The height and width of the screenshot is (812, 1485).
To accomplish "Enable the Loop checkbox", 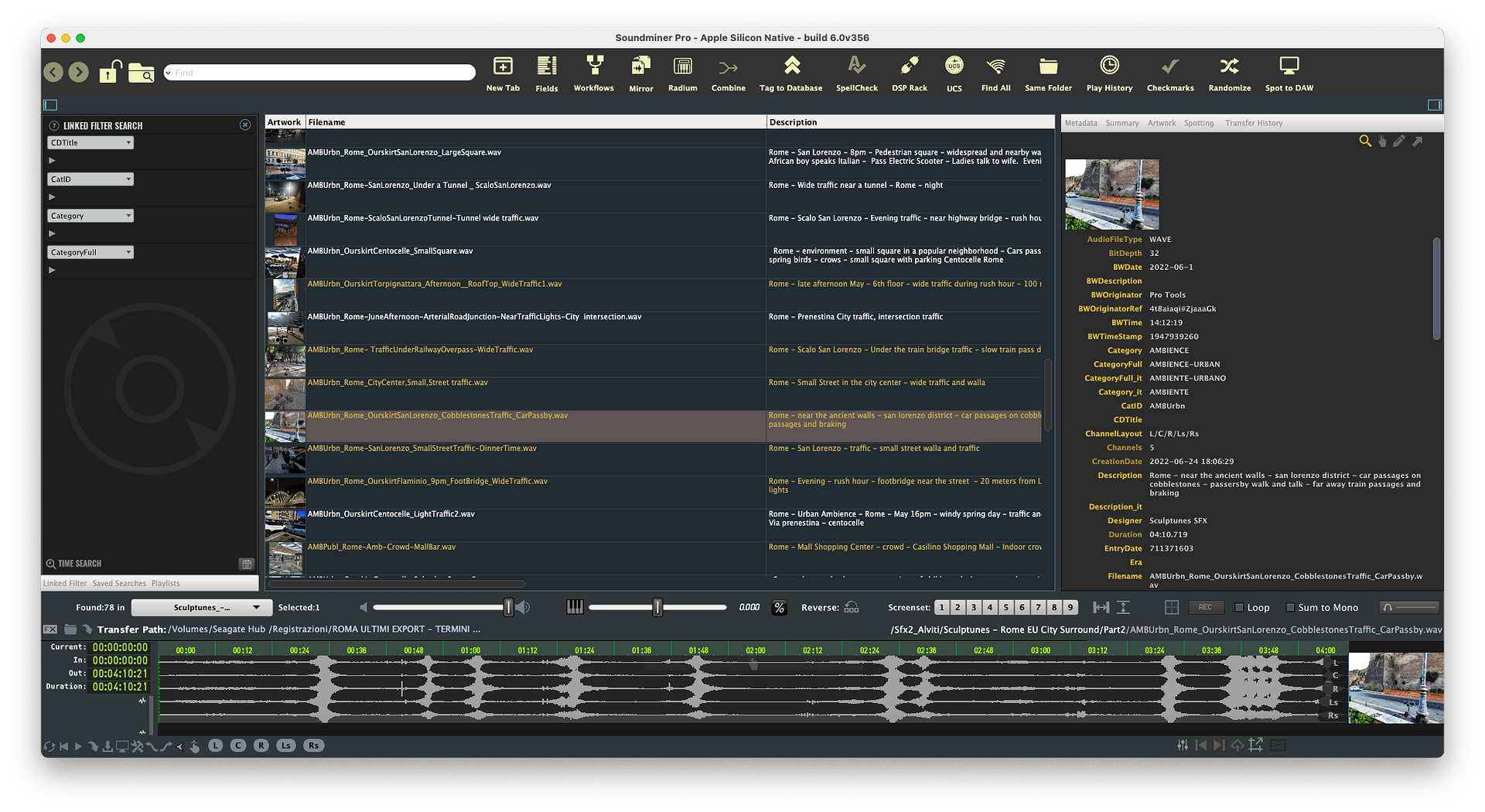I will [x=1239, y=608].
